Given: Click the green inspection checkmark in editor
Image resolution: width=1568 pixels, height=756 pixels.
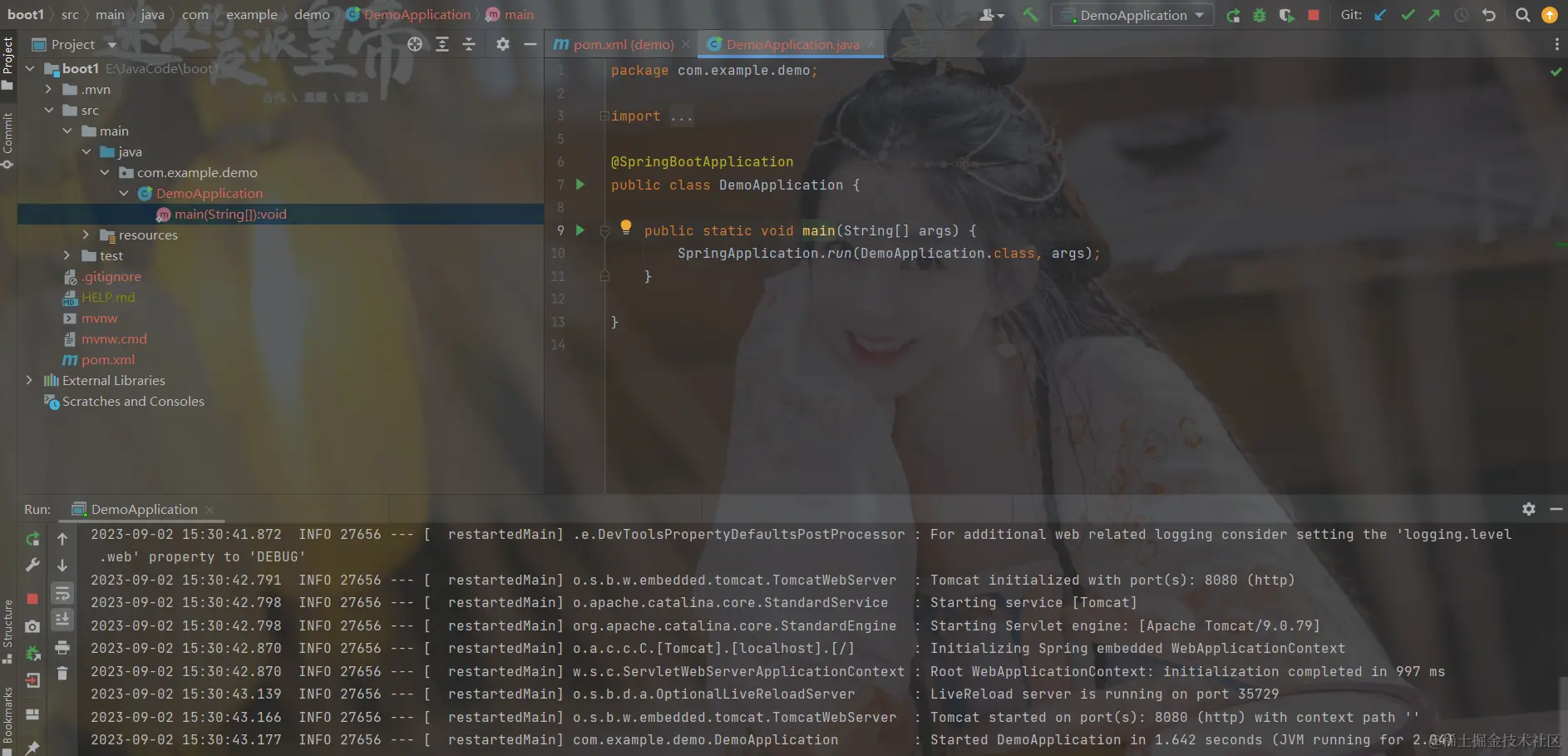Looking at the screenshot, I should [1556, 72].
